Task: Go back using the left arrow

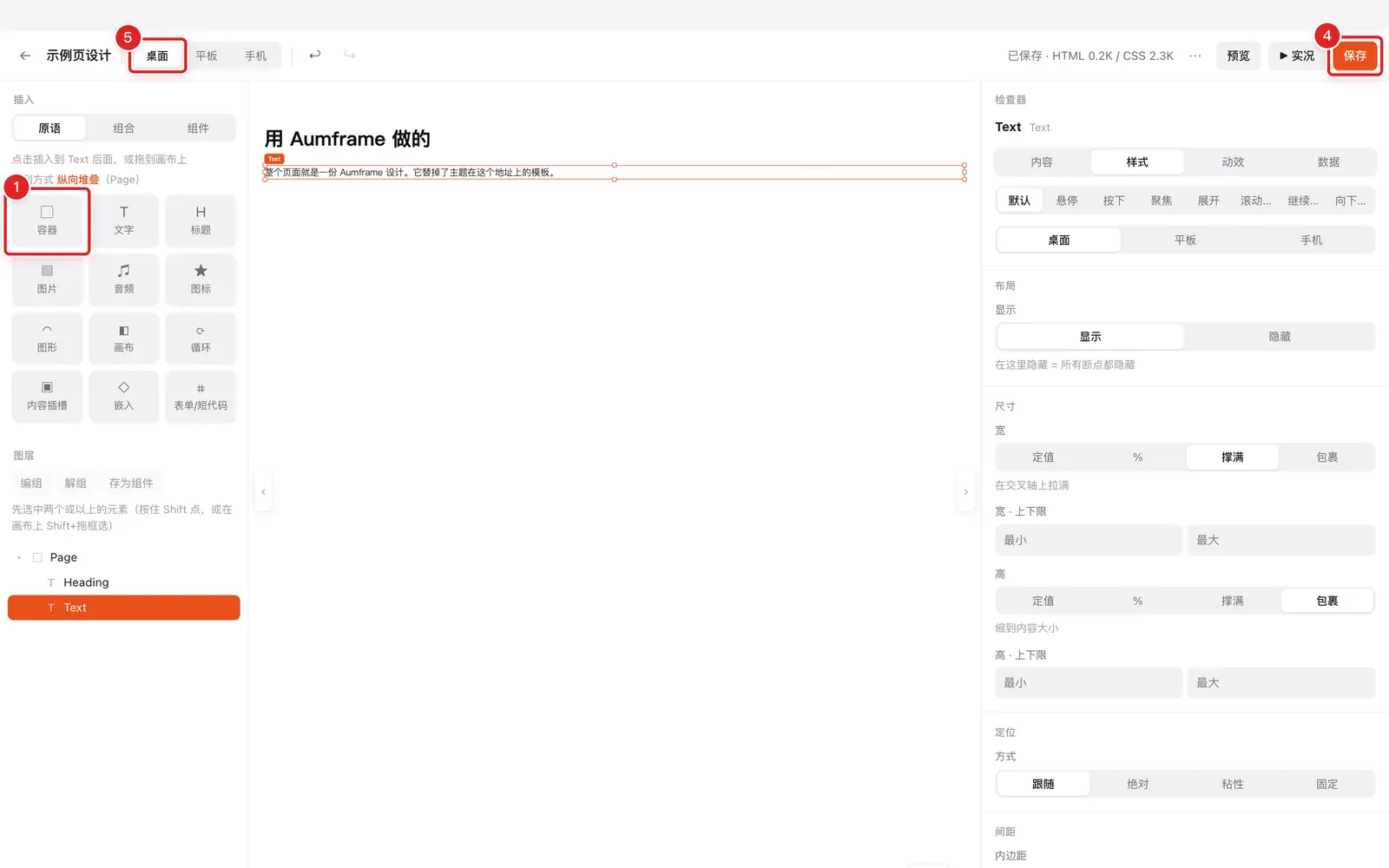Action: [25, 56]
